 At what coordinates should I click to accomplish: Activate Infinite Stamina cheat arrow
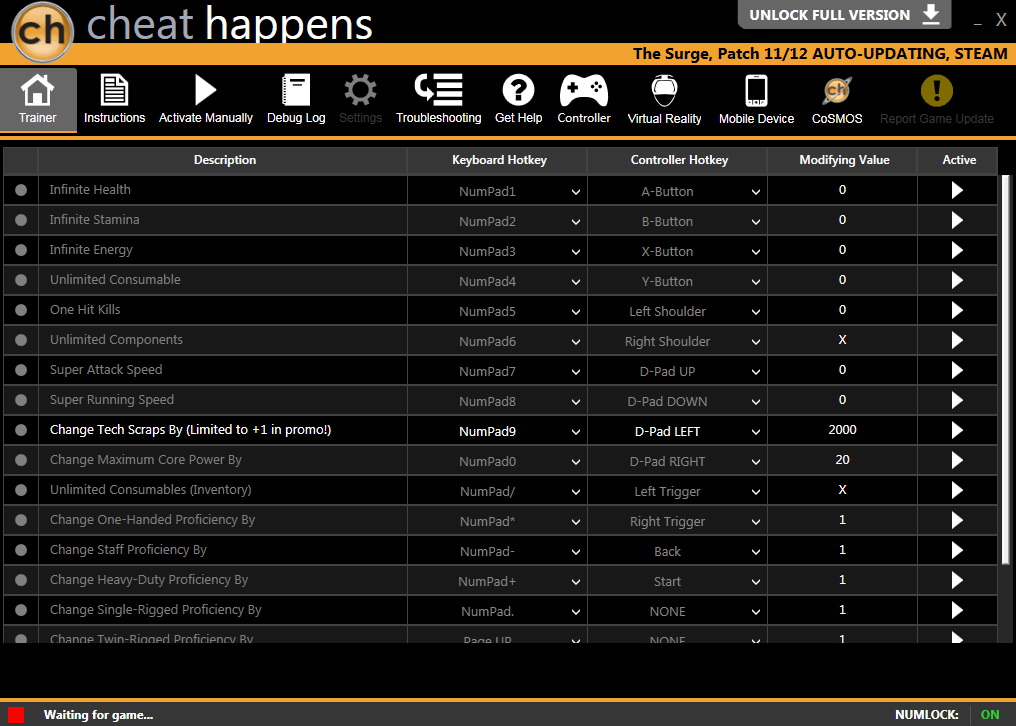tap(957, 220)
